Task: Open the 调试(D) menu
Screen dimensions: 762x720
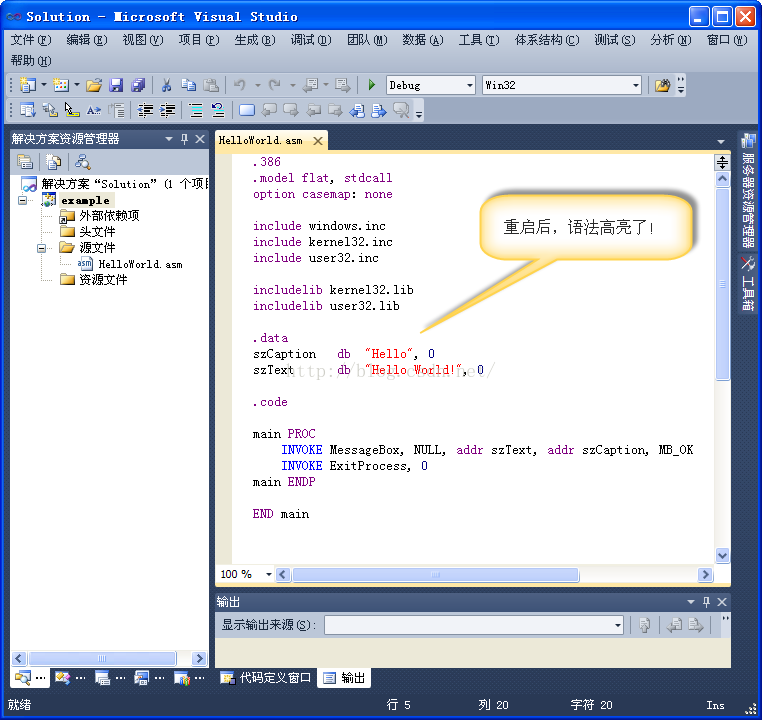Action: tap(311, 40)
